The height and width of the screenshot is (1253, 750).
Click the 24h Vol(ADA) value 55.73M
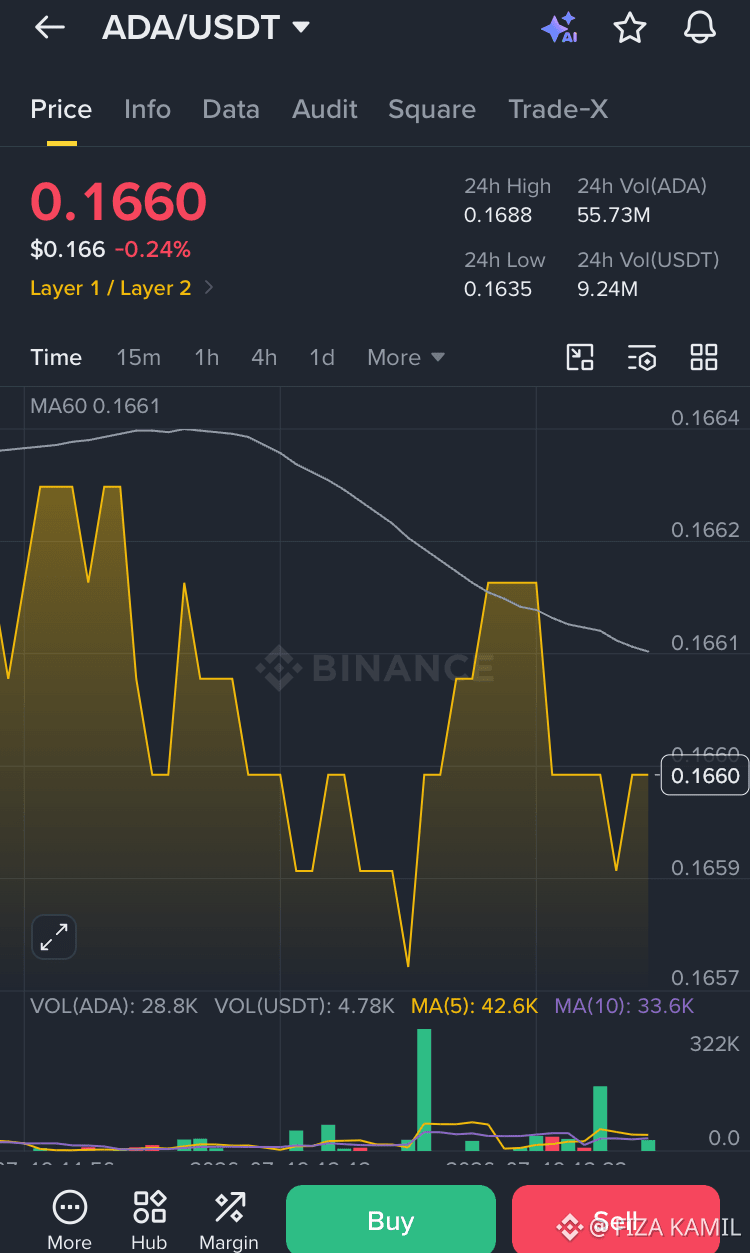[x=613, y=215]
